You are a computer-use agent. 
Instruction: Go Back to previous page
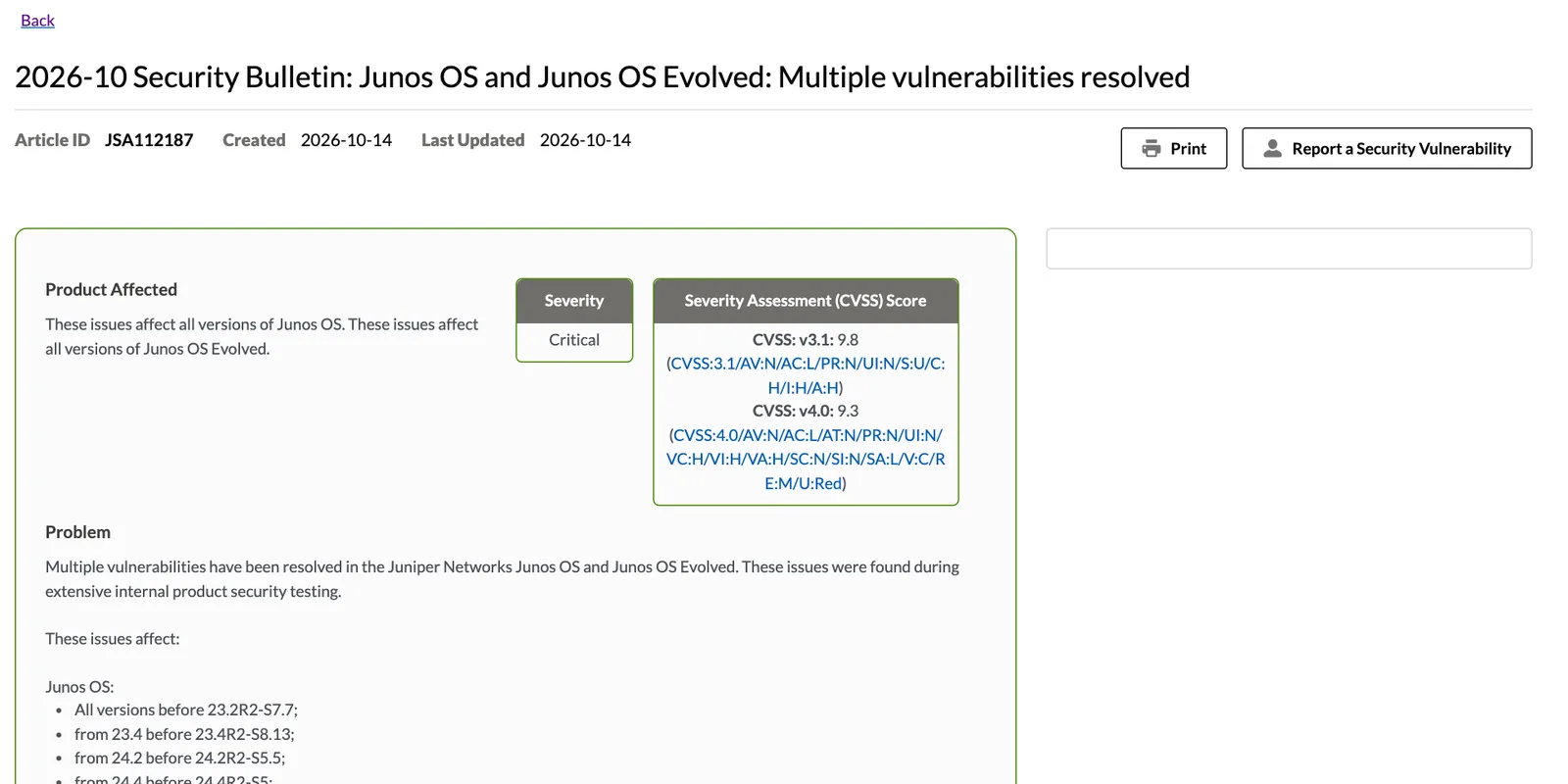pyautogui.click(x=37, y=21)
